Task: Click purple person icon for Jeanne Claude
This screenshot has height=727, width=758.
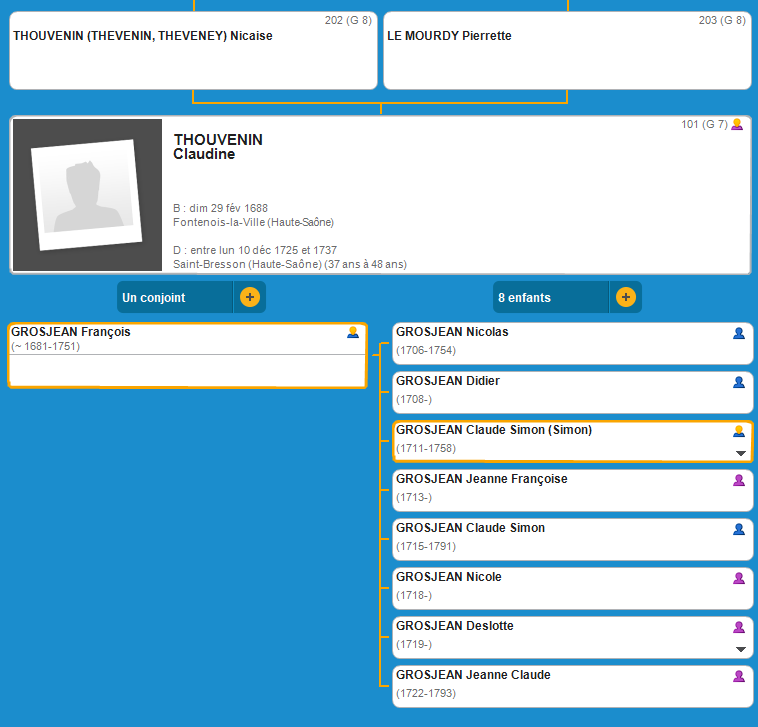Action: (x=739, y=676)
